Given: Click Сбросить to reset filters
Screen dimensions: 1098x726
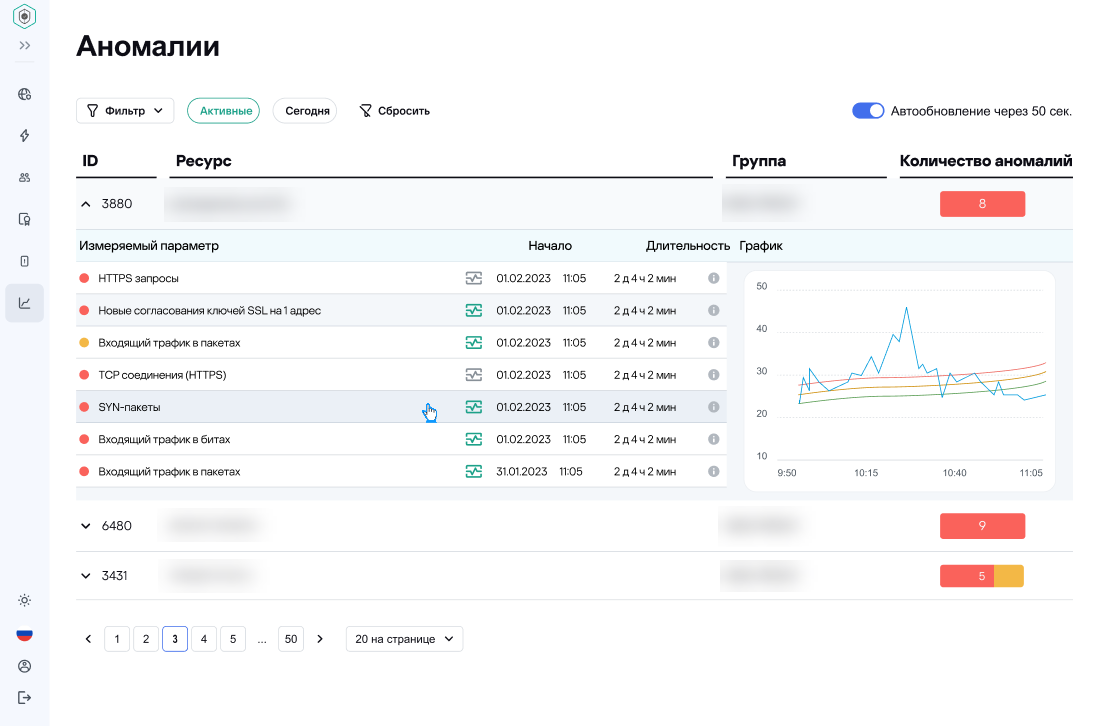Looking at the screenshot, I should [x=394, y=111].
